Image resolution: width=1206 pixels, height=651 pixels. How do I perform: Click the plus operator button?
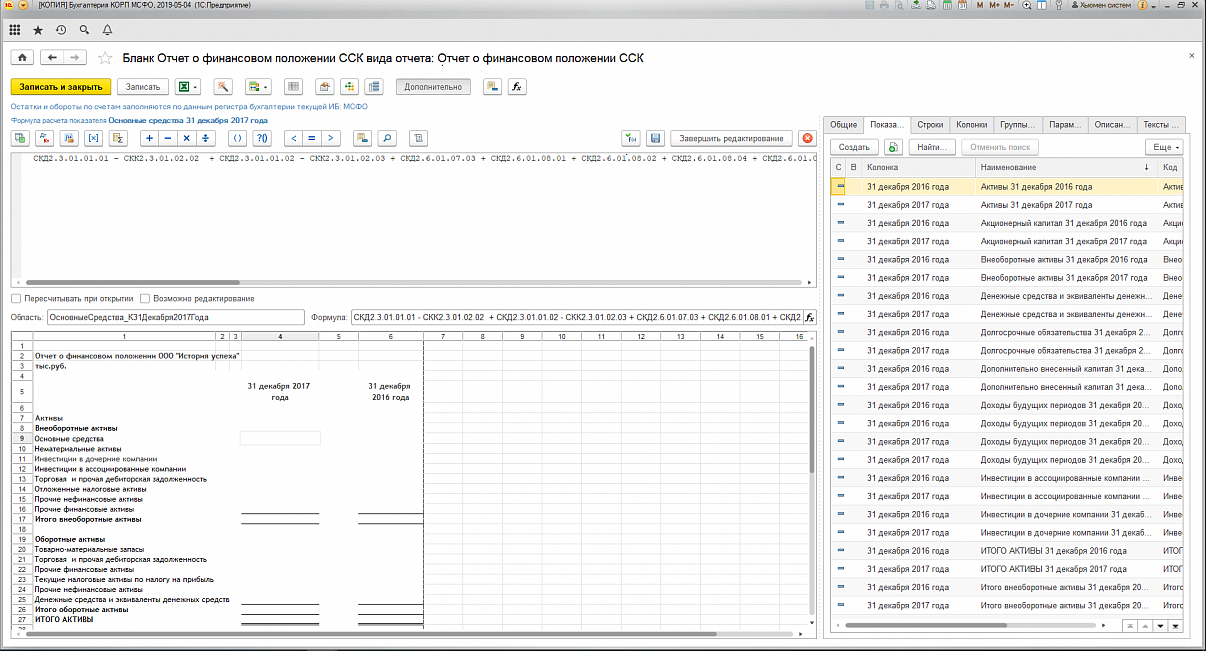[150, 138]
